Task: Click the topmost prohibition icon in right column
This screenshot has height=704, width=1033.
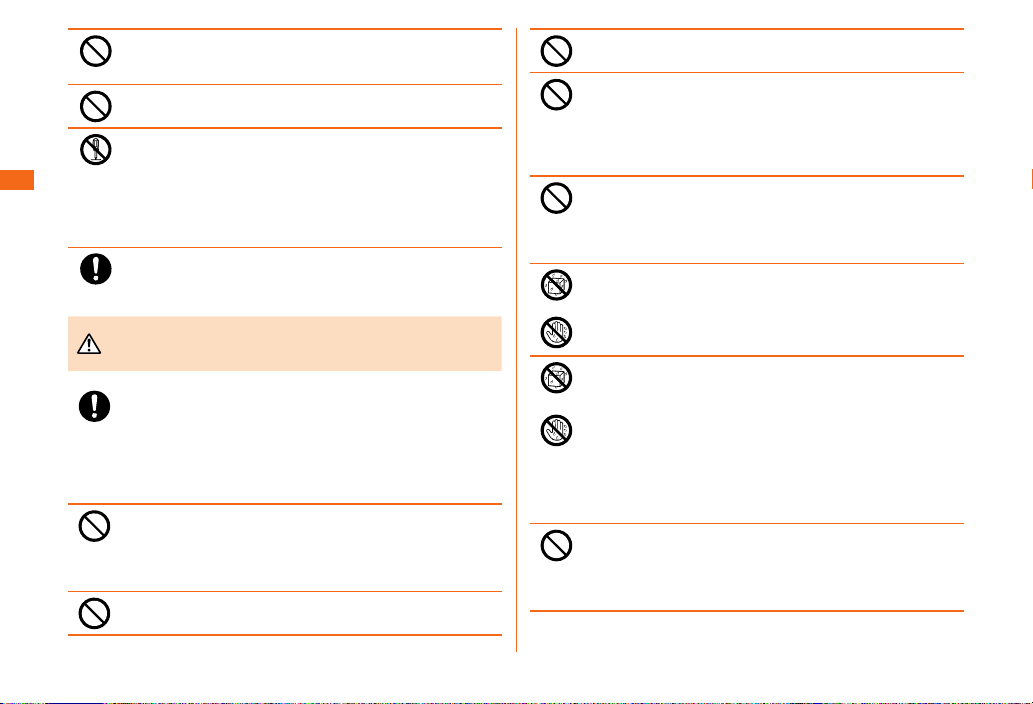Action: pyautogui.click(x=556, y=51)
